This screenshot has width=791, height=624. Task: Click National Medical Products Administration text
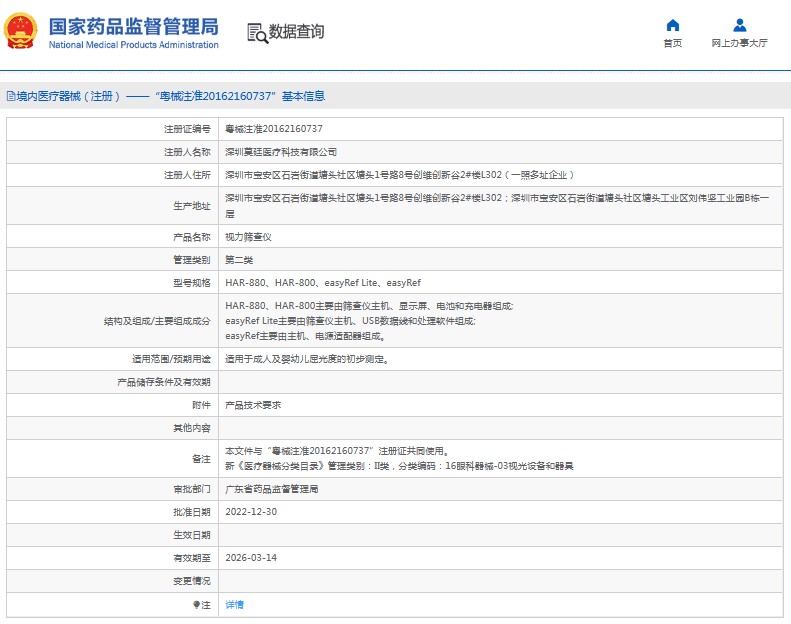point(134,45)
